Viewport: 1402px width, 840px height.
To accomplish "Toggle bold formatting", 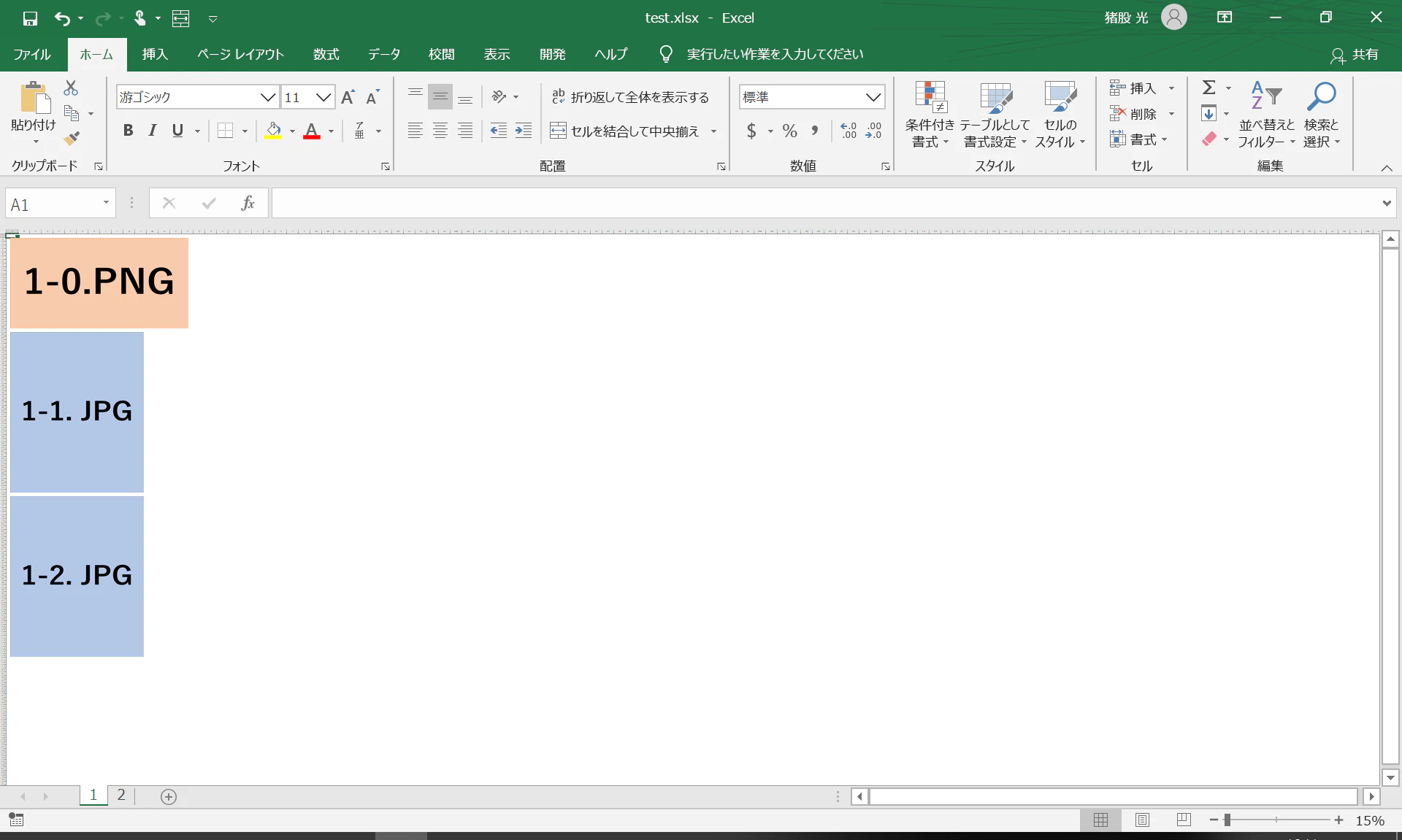I will [129, 131].
